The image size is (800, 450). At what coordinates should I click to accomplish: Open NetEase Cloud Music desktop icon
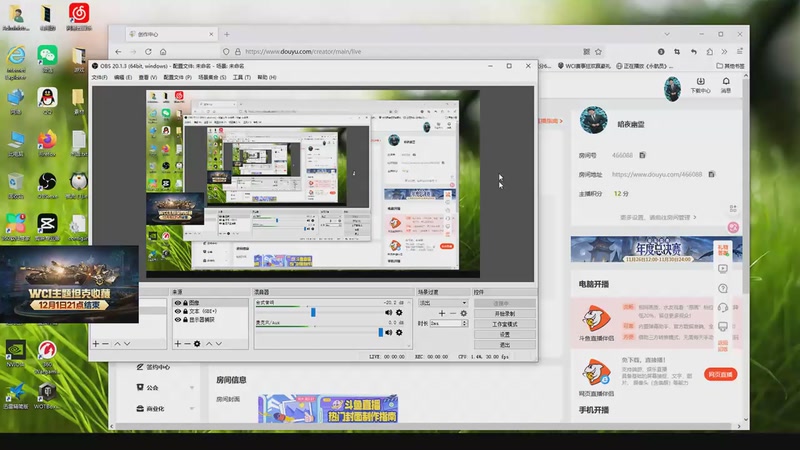point(79,14)
